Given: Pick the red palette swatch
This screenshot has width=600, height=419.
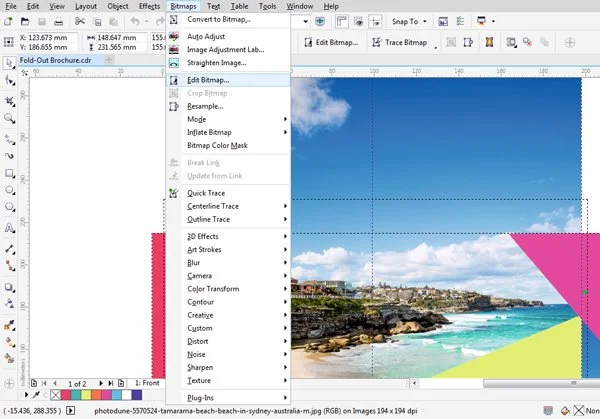Looking at the screenshot, I should (x=66, y=395).
